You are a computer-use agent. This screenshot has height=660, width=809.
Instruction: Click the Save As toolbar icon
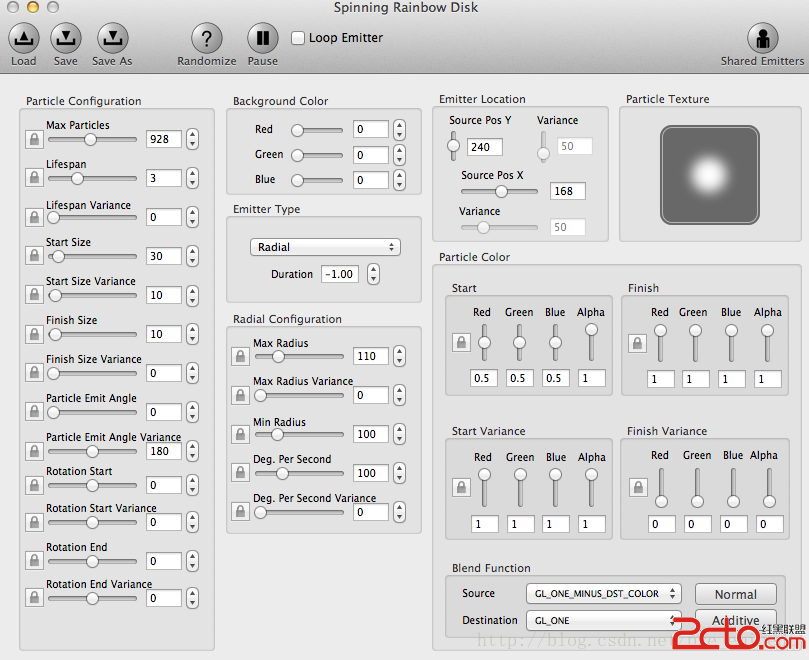[112, 39]
